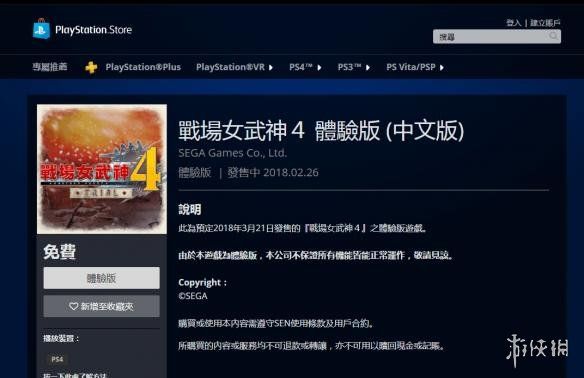Click the search magnifier icon

(553, 36)
